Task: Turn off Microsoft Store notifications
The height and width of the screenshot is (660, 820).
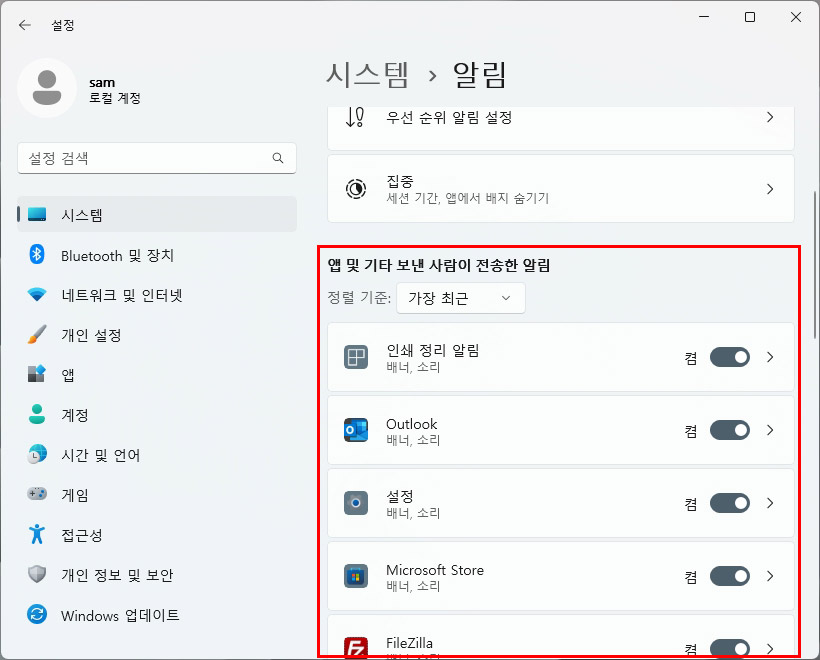Action: [x=729, y=576]
